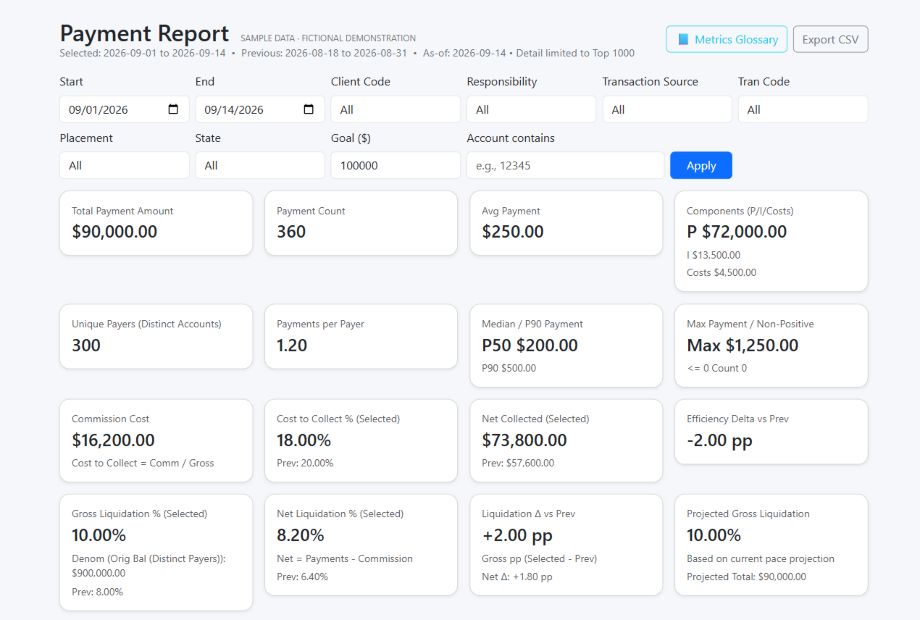
Task: Expand the Placement filter dropdown
Action: 124,165
